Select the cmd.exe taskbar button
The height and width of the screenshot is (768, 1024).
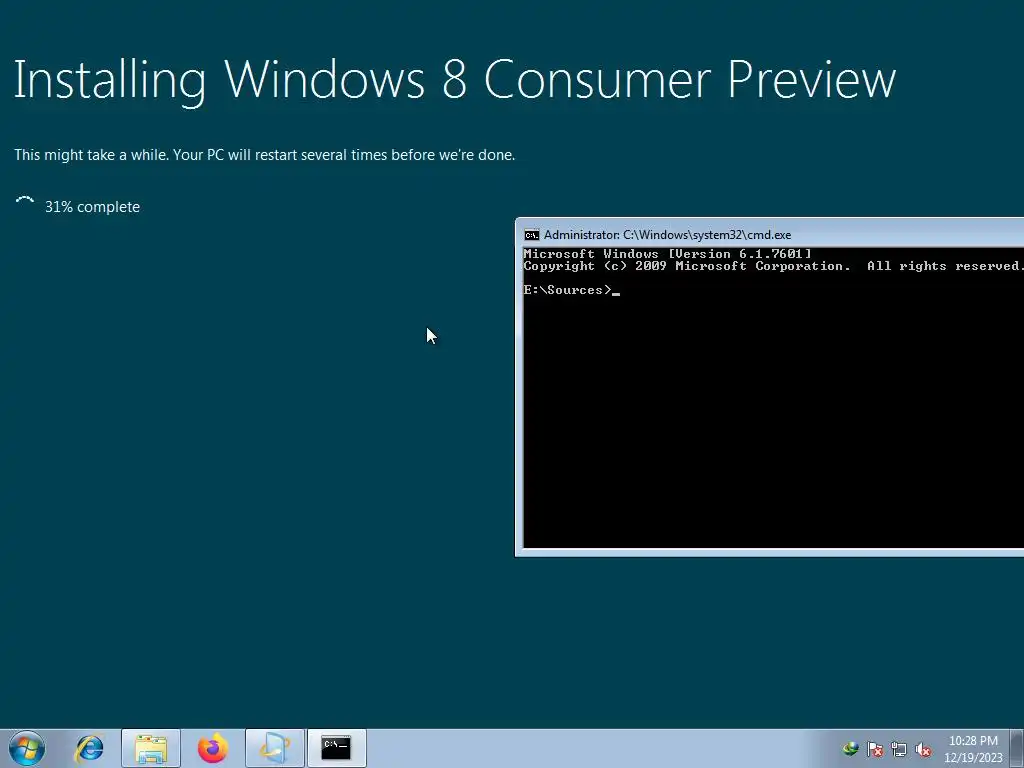pos(337,748)
